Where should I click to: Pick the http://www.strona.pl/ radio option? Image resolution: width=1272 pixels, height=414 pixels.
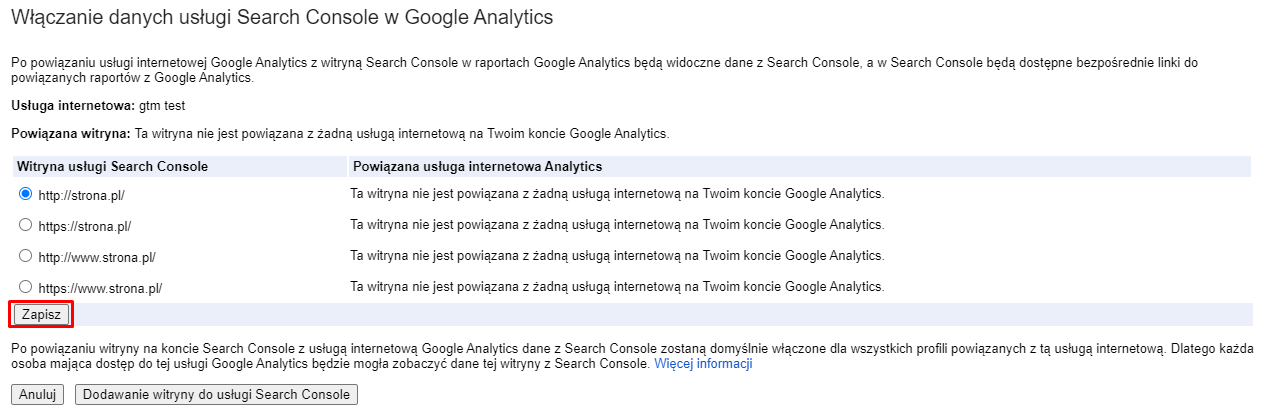tap(26, 256)
